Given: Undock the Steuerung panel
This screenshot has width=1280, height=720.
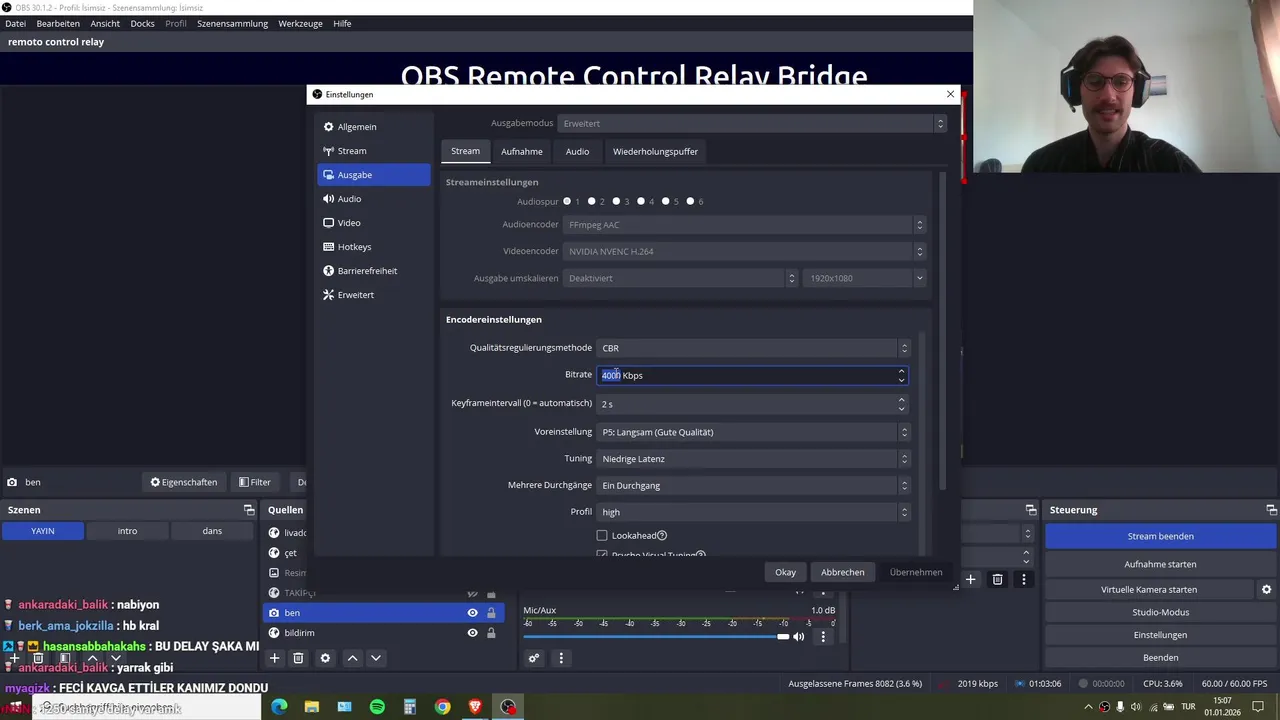Looking at the screenshot, I should tap(1270, 510).
